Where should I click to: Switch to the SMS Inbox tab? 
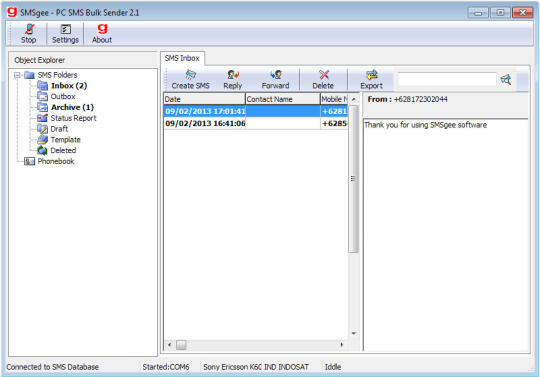(182, 58)
